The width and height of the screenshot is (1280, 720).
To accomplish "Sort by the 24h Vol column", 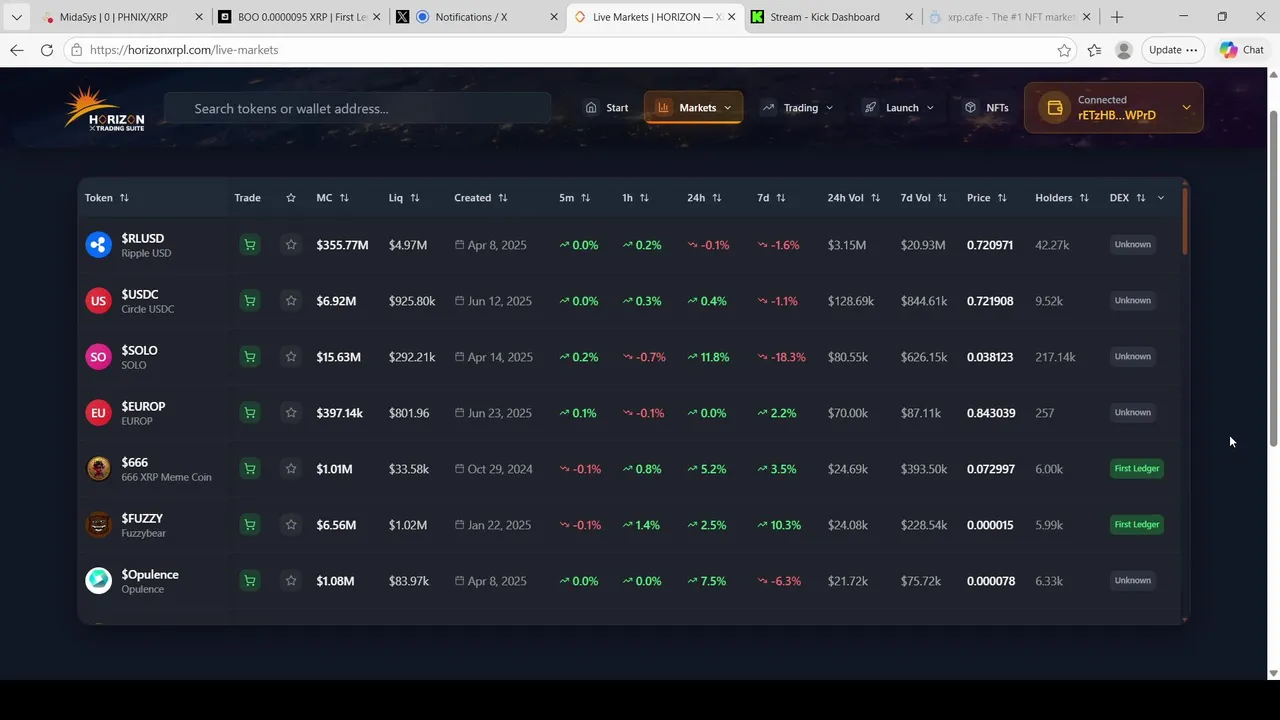I will (x=854, y=198).
